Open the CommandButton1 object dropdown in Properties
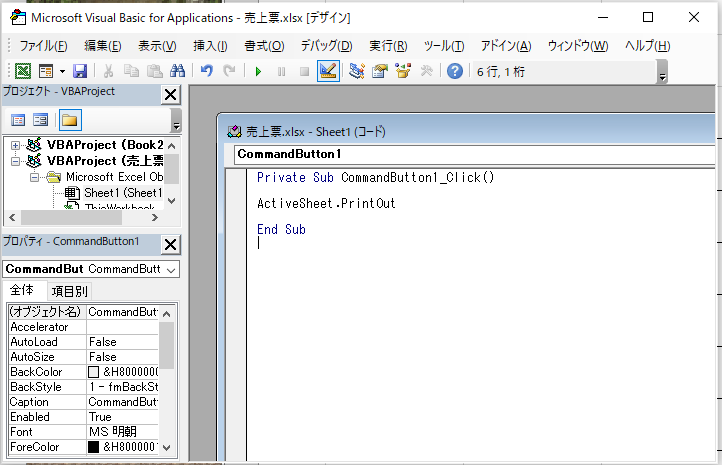722x465 pixels. [171, 269]
